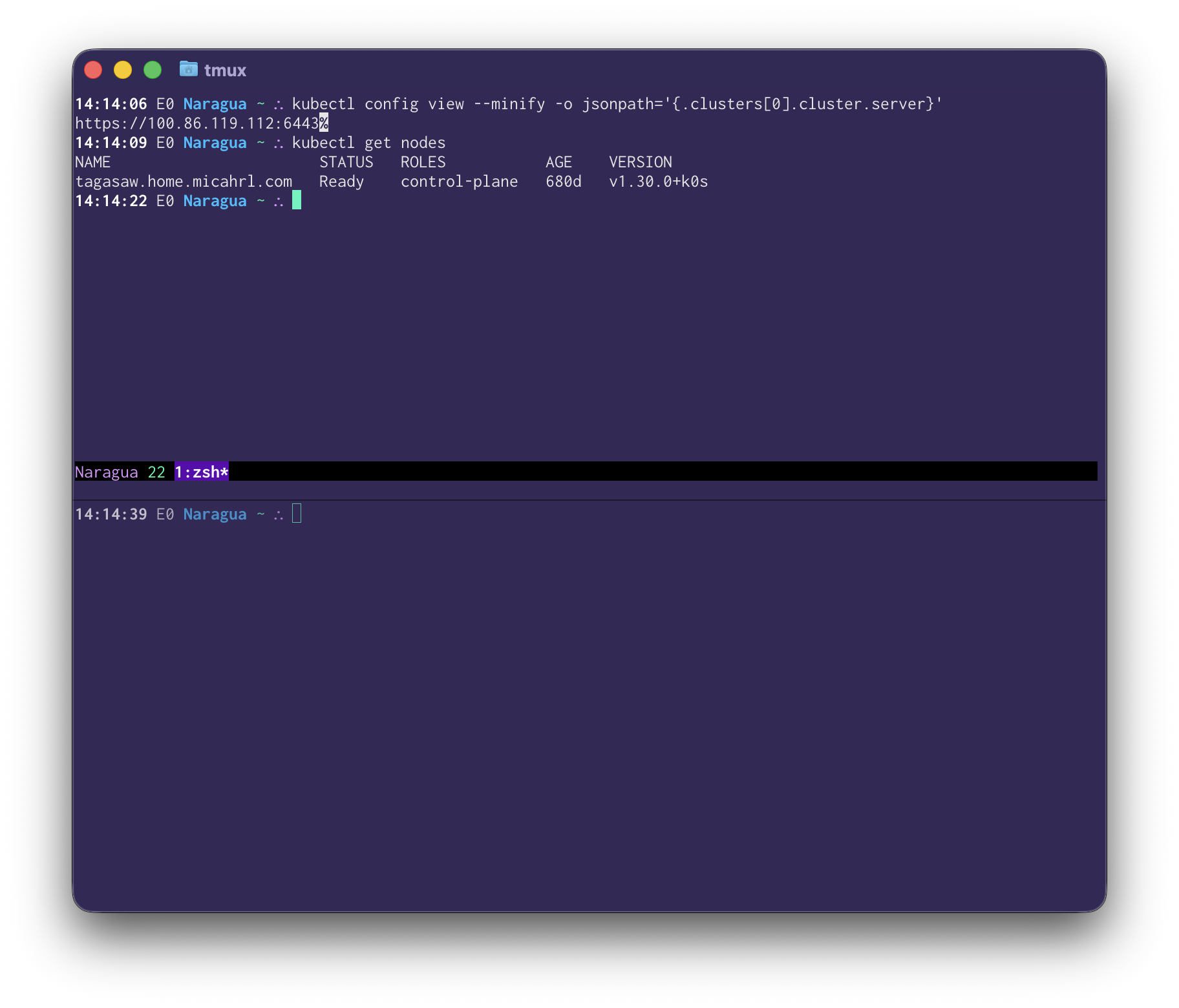
Task: Click the yellow minimize traffic-light button
Action: click(x=123, y=69)
